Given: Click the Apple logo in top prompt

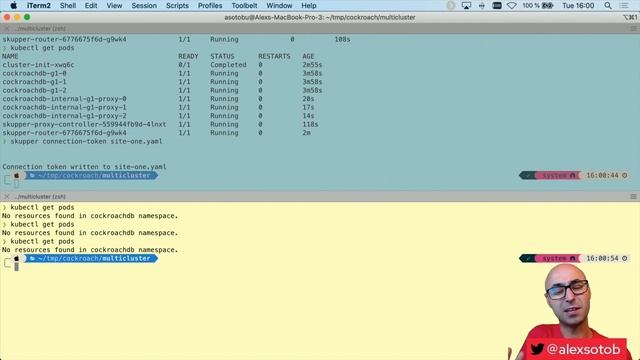Looking at the screenshot, I should tap(16, 176).
